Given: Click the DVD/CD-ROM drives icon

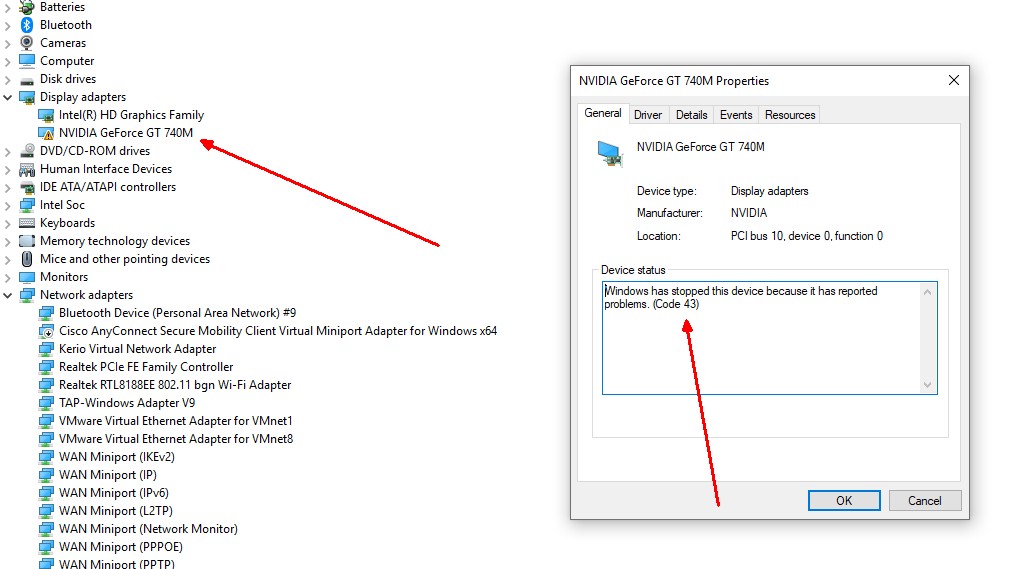Looking at the screenshot, I should tap(26, 151).
